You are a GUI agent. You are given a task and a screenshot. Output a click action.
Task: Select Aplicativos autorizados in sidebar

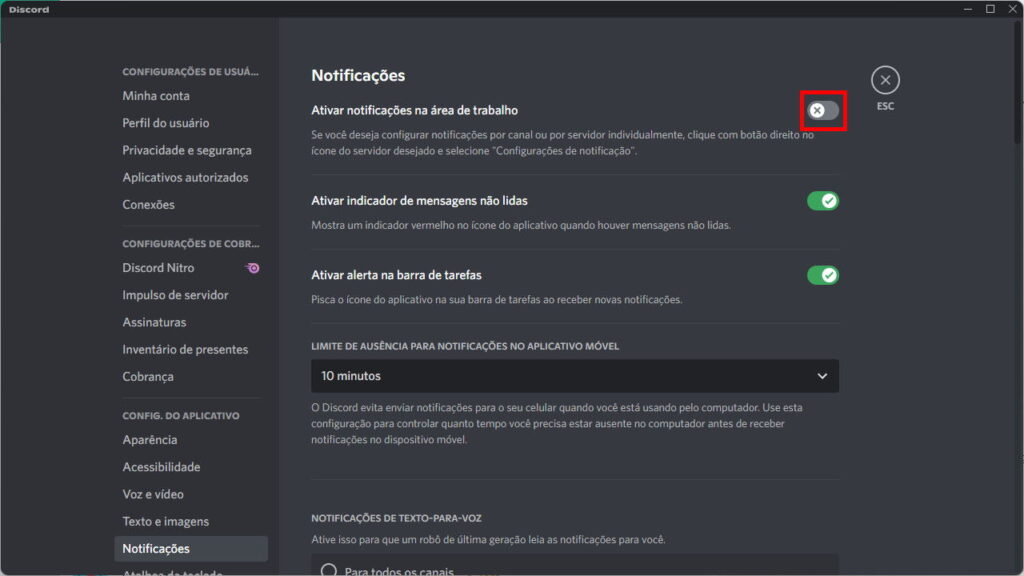point(185,177)
